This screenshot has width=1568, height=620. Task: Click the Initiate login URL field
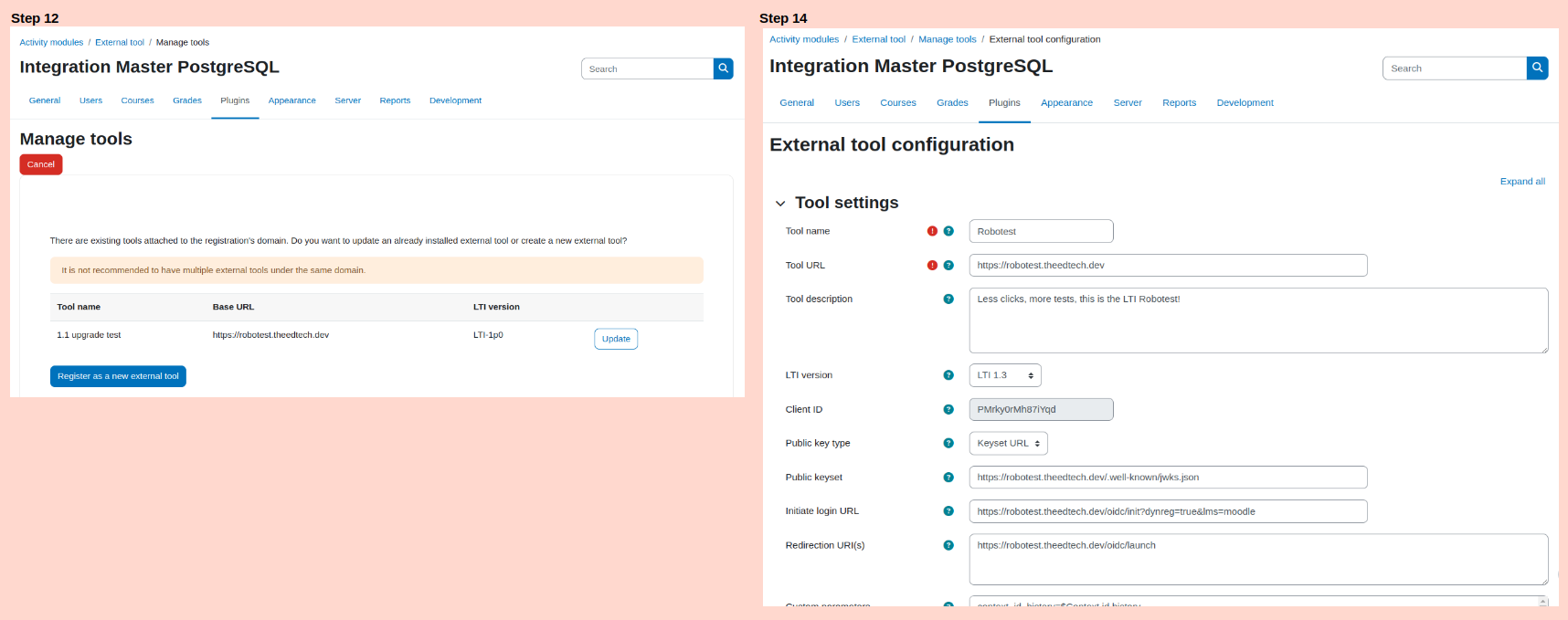(1168, 511)
